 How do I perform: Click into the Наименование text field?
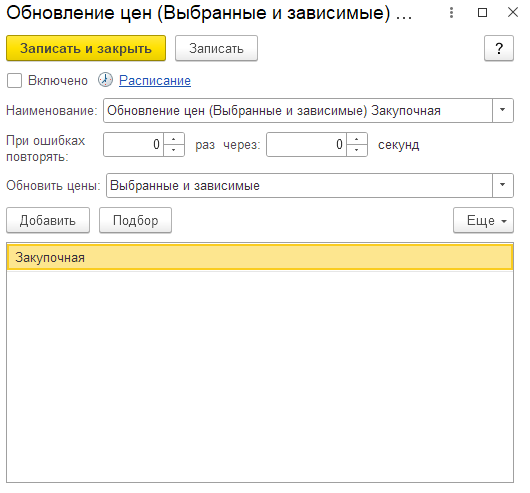(298, 110)
